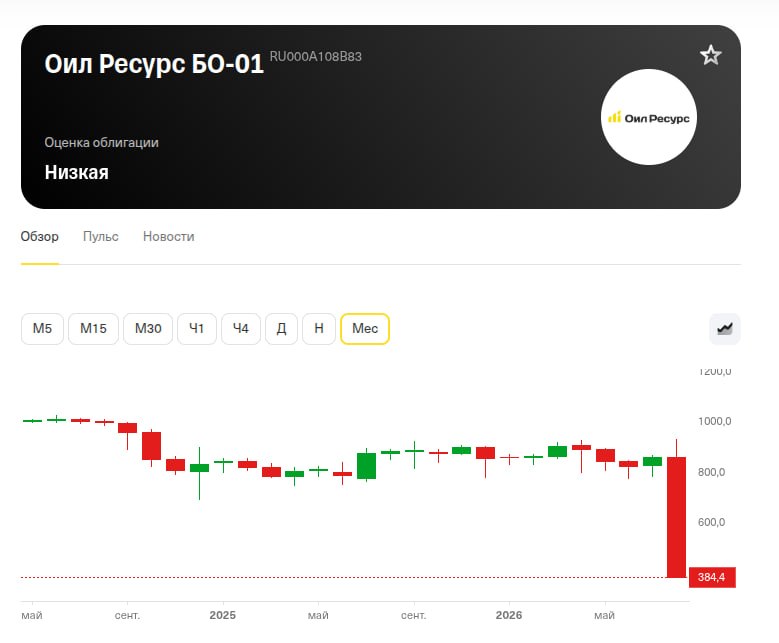Select the М15 timeframe
Screen dimensions: 779x643
[x=93, y=328]
